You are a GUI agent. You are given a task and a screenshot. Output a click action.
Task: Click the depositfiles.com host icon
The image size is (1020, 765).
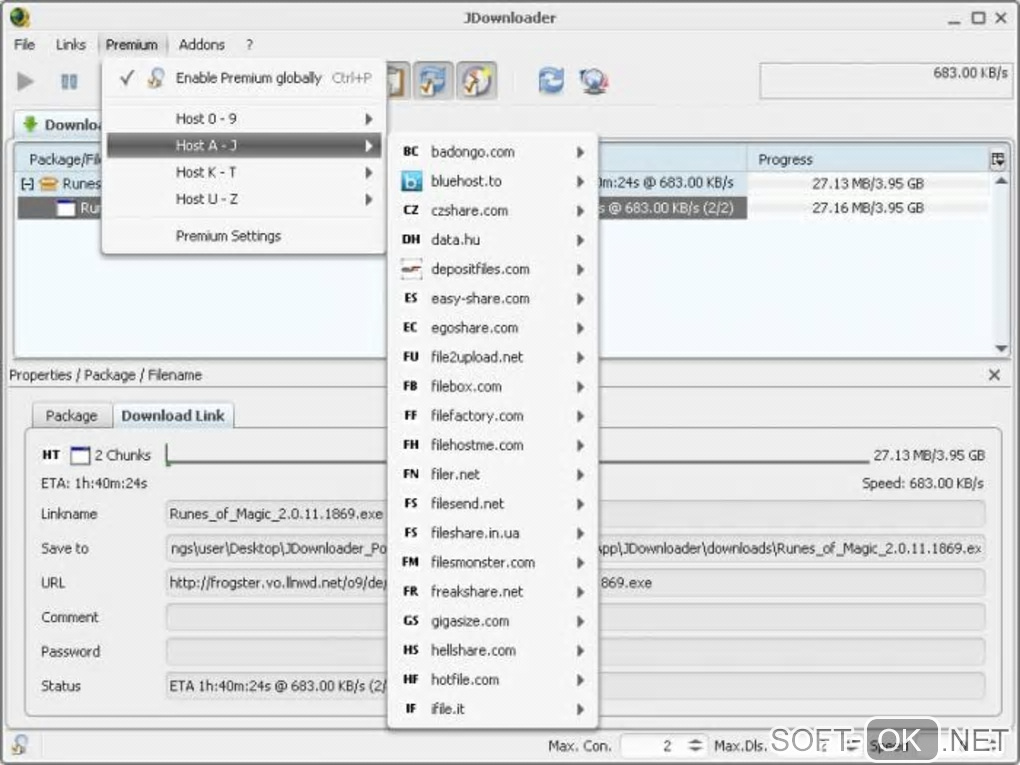pyautogui.click(x=410, y=269)
